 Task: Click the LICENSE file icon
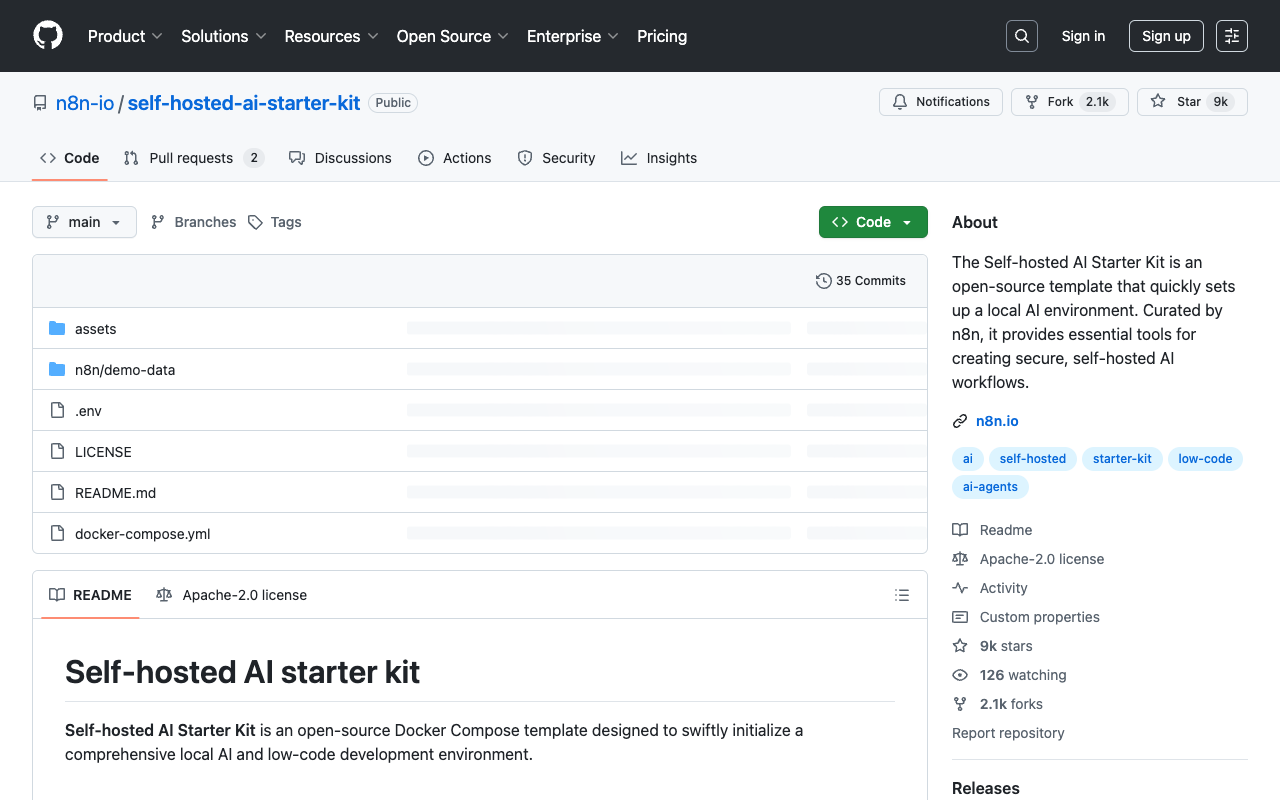click(x=57, y=452)
